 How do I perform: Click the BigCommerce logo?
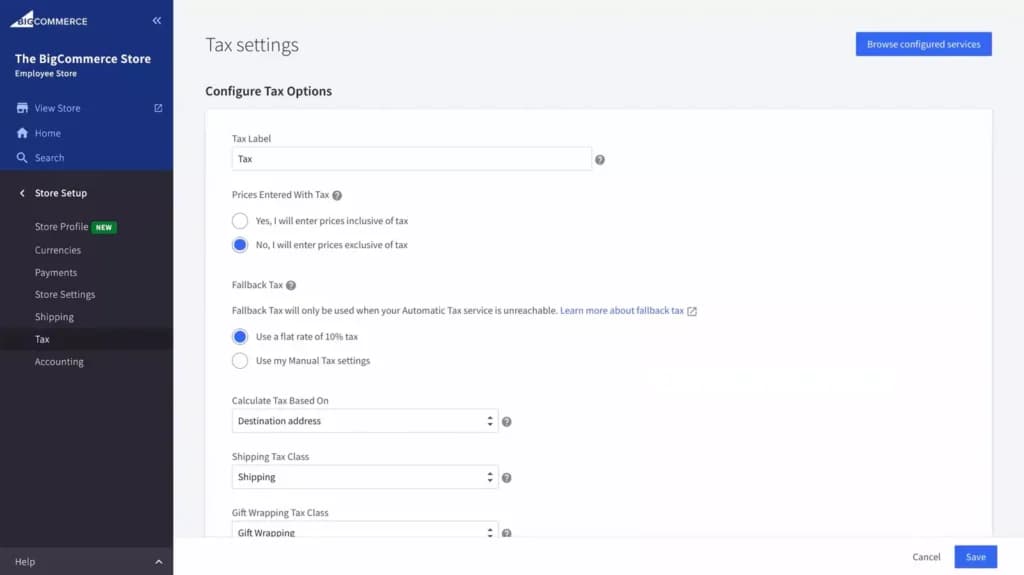coord(49,20)
